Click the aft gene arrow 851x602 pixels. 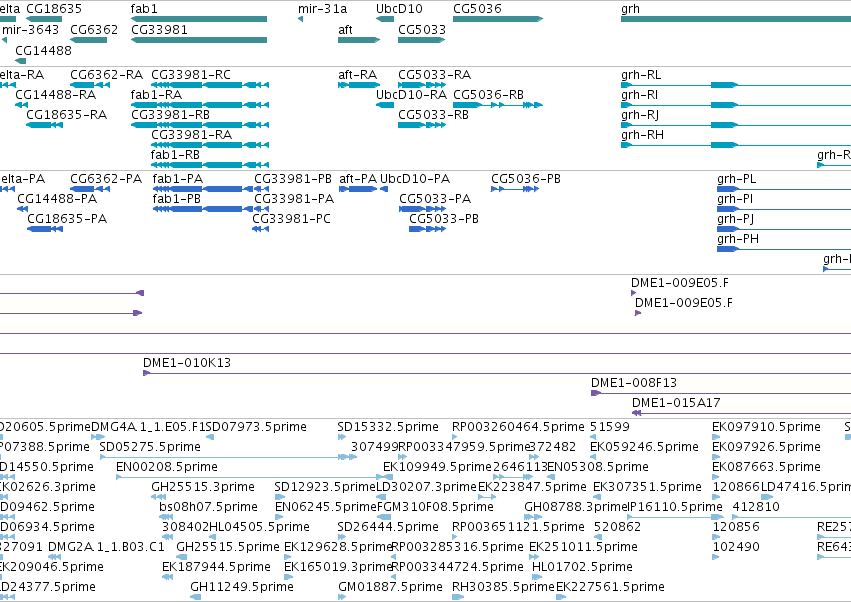click(359, 40)
